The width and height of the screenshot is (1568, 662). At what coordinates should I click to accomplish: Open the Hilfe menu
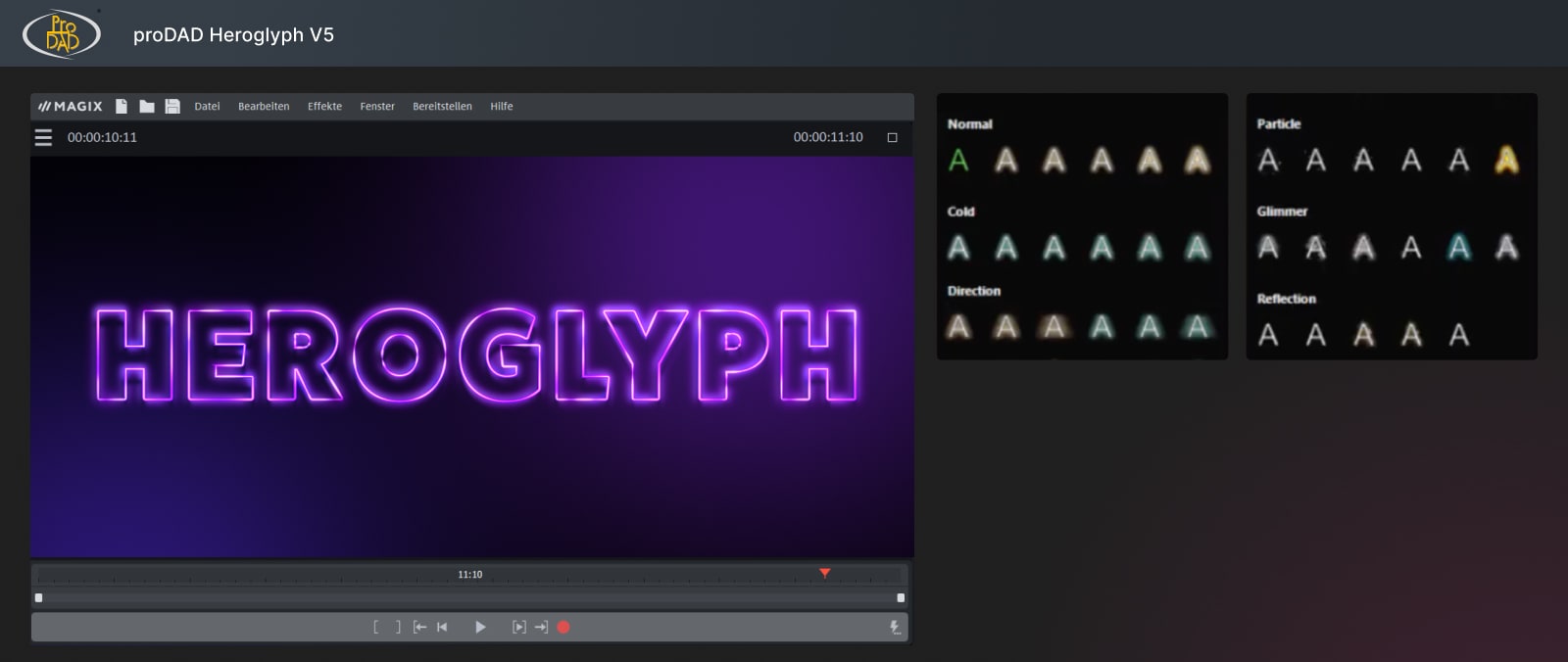point(502,106)
